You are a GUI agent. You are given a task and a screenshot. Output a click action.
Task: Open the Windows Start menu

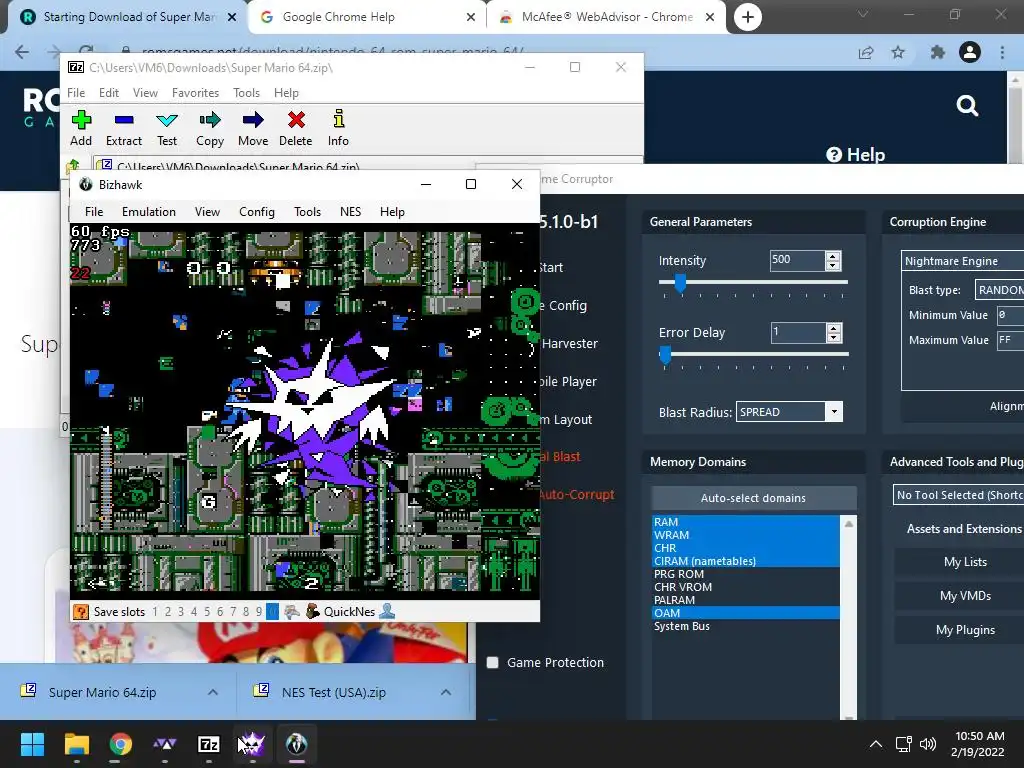click(x=32, y=744)
